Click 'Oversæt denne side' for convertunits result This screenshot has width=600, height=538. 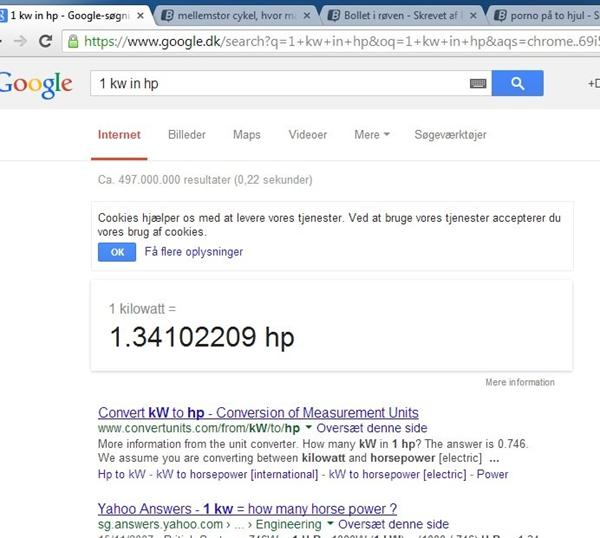pos(372,428)
